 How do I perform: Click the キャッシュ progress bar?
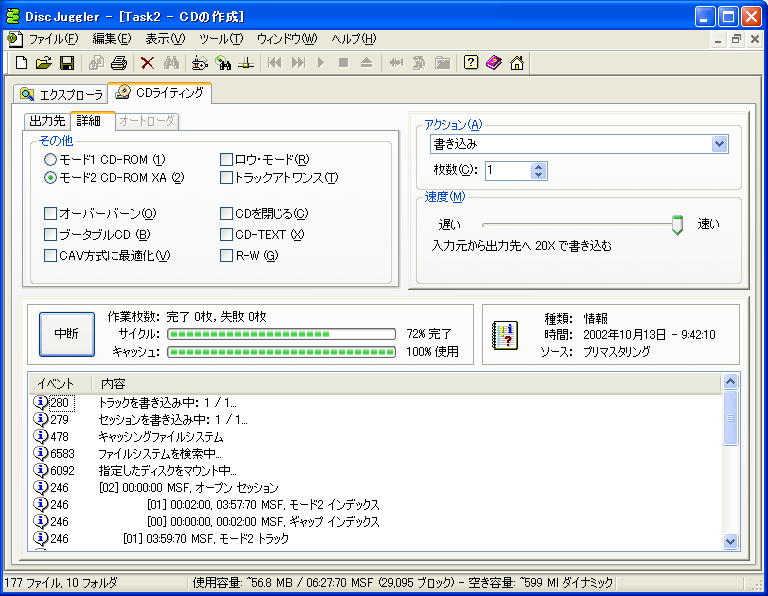point(281,352)
